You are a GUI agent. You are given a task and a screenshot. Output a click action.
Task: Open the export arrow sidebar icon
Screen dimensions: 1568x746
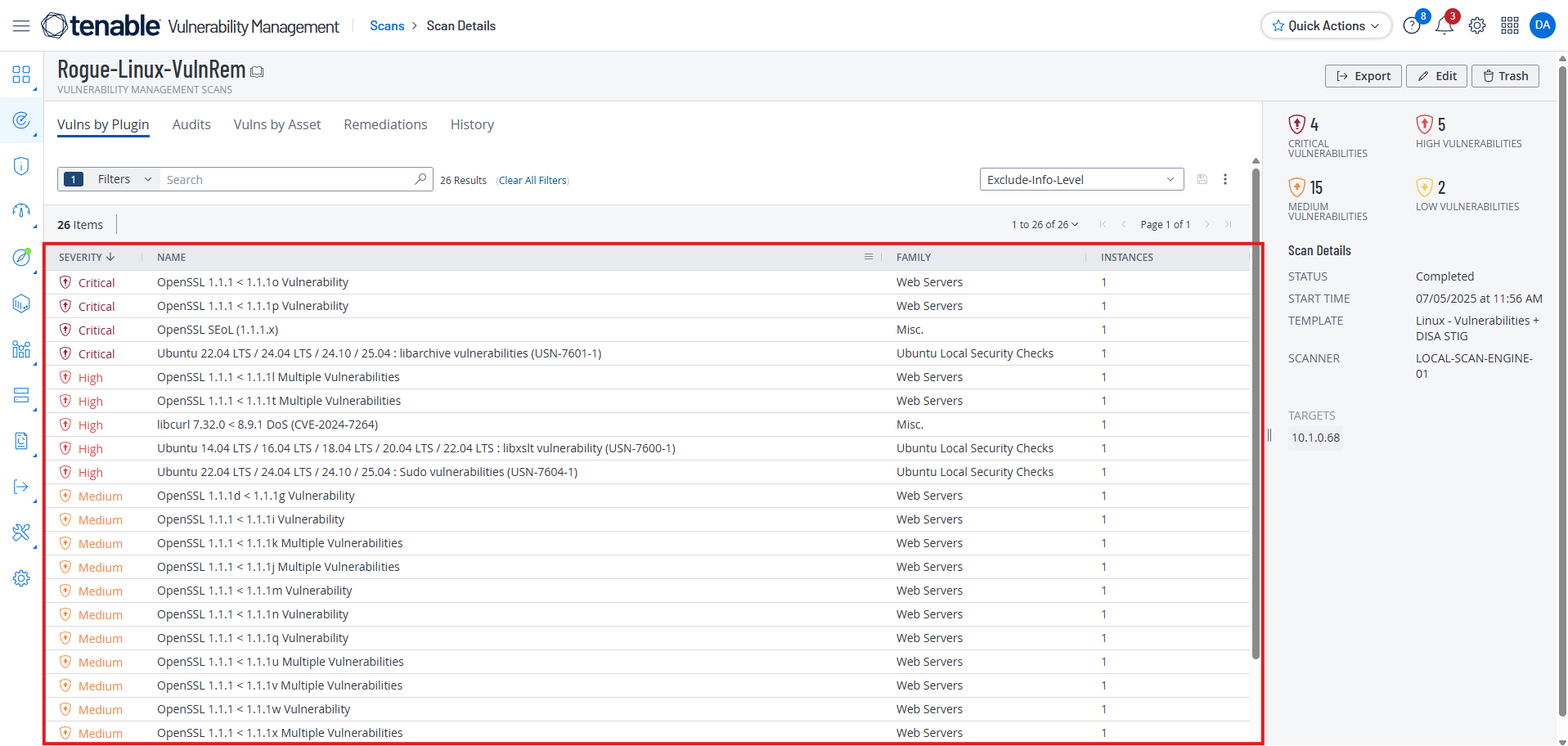pyautogui.click(x=21, y=487)
